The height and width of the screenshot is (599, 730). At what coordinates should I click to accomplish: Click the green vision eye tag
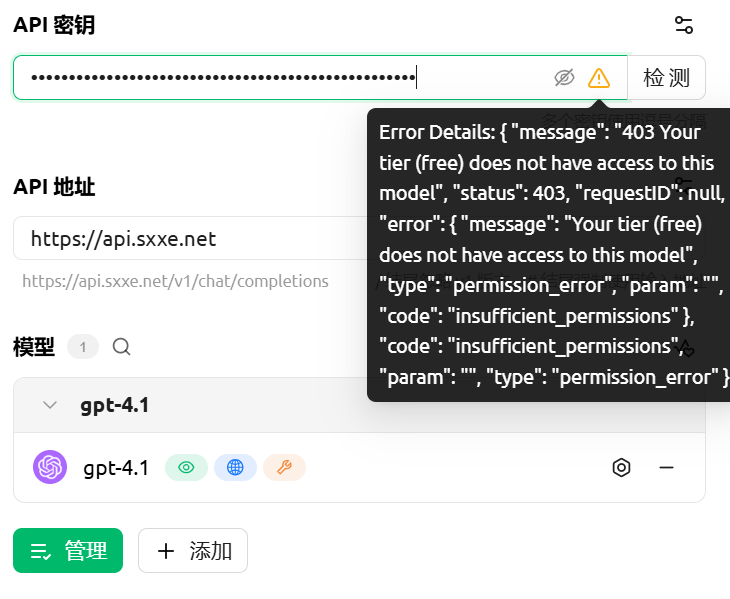(186, 467)
